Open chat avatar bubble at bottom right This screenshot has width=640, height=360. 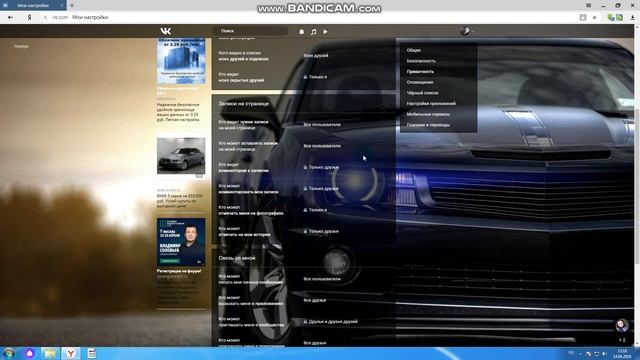(622, 325)
